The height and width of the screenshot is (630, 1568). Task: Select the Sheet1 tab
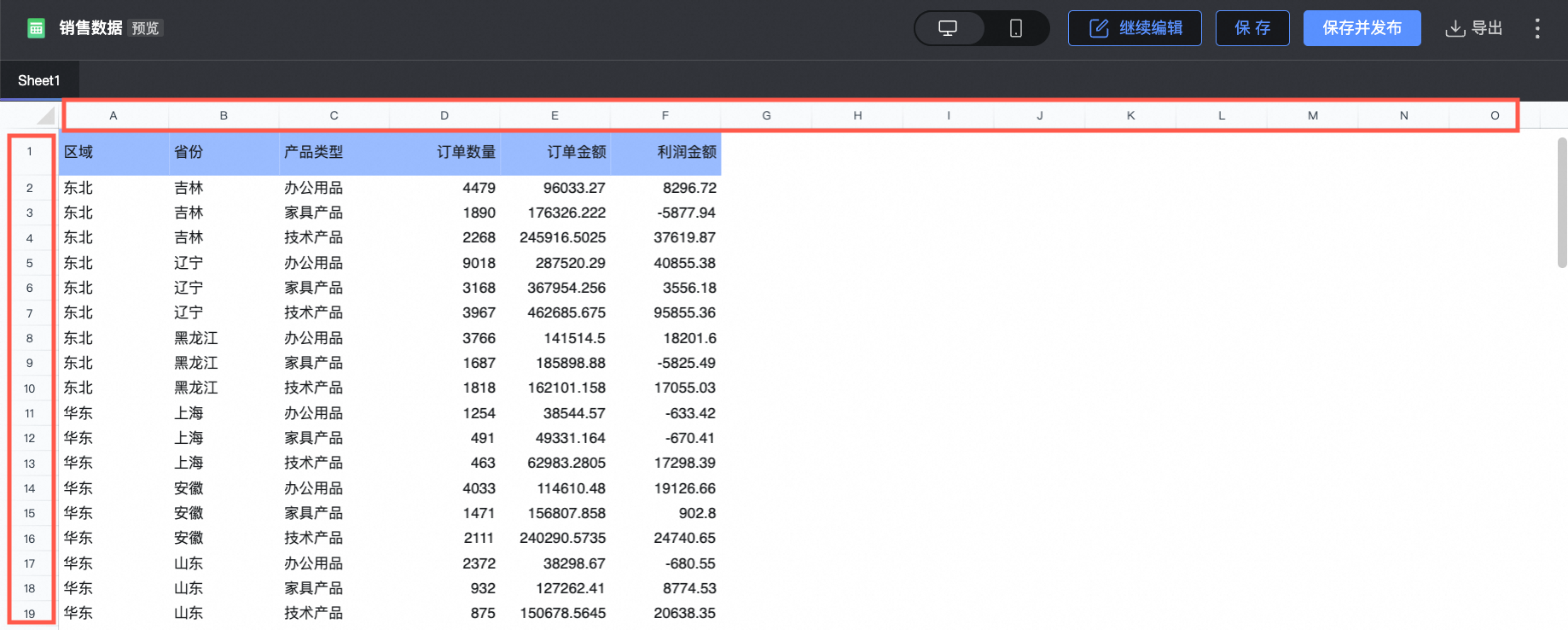click(39, 80)
